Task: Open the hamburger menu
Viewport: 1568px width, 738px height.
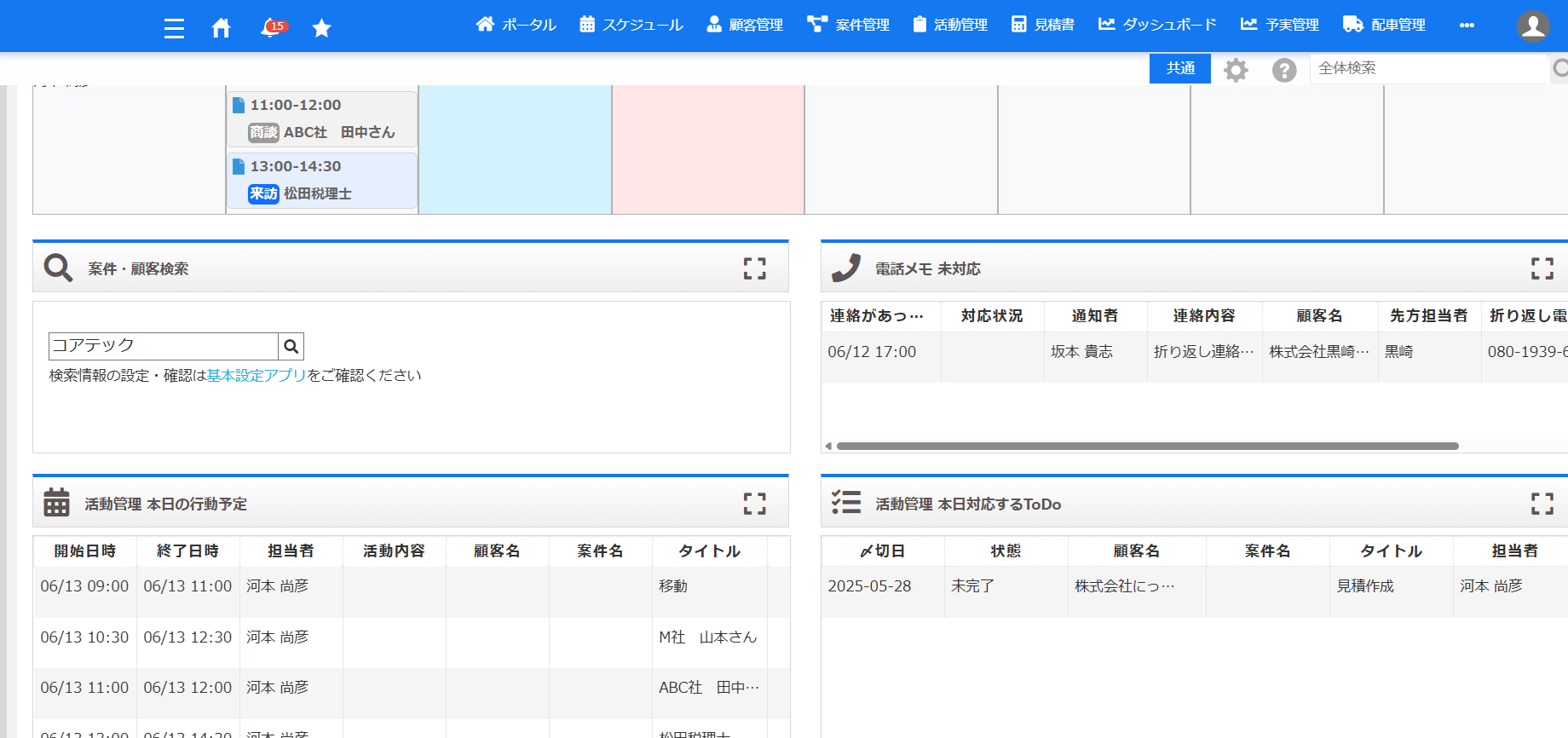Action: coord(174,28)
